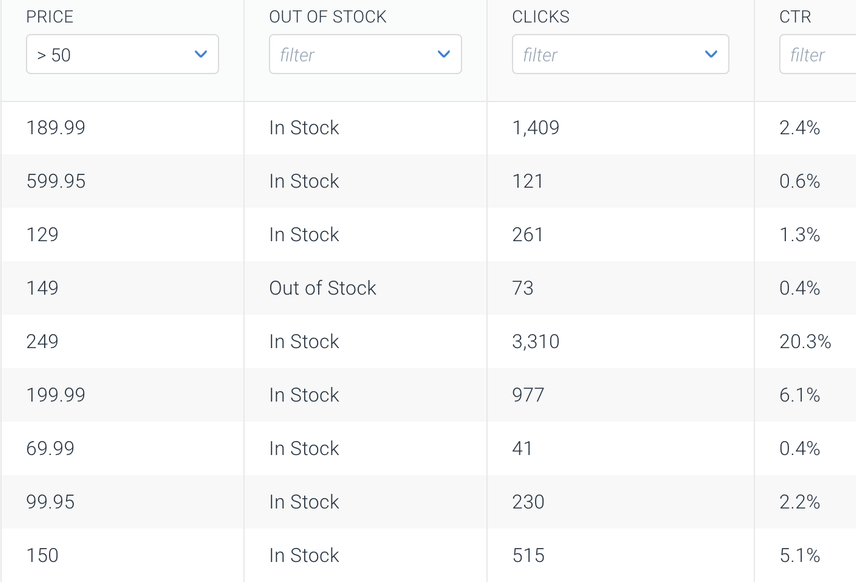Click the CTR filter input field
Viewport: 856px width, 582px height.
(817, 55)
